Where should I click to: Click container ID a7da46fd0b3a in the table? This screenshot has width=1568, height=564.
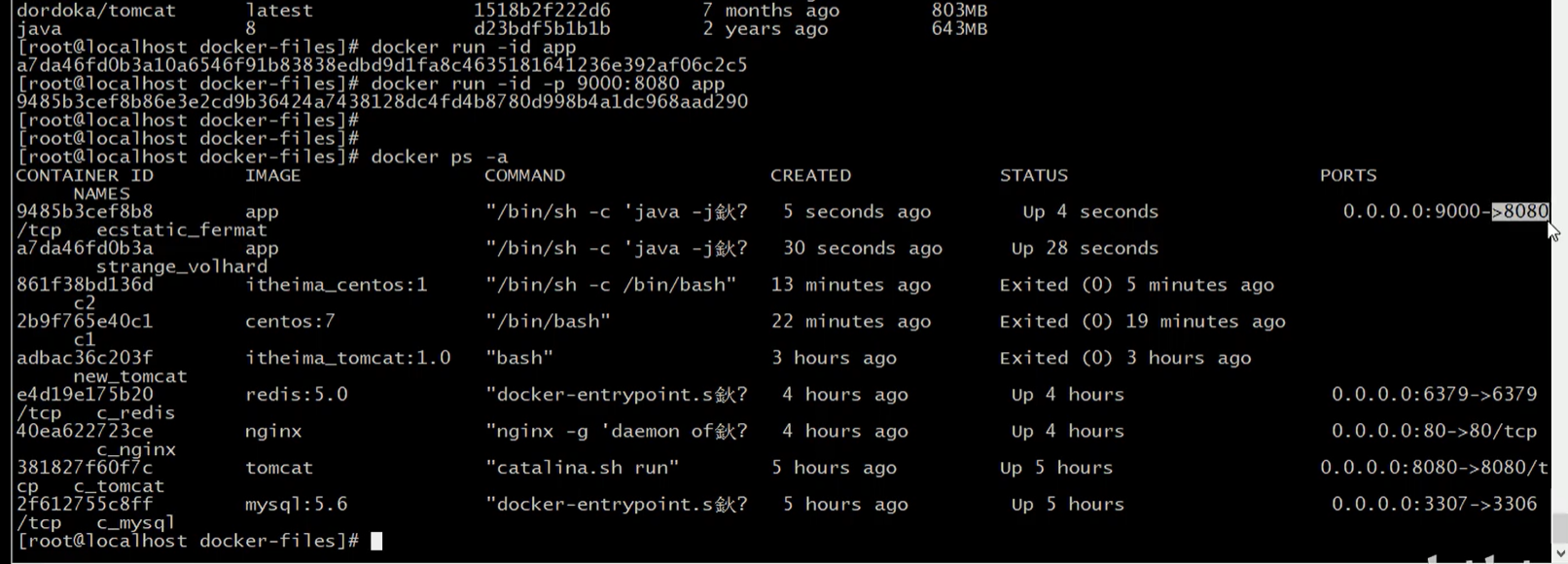[85, 248]
